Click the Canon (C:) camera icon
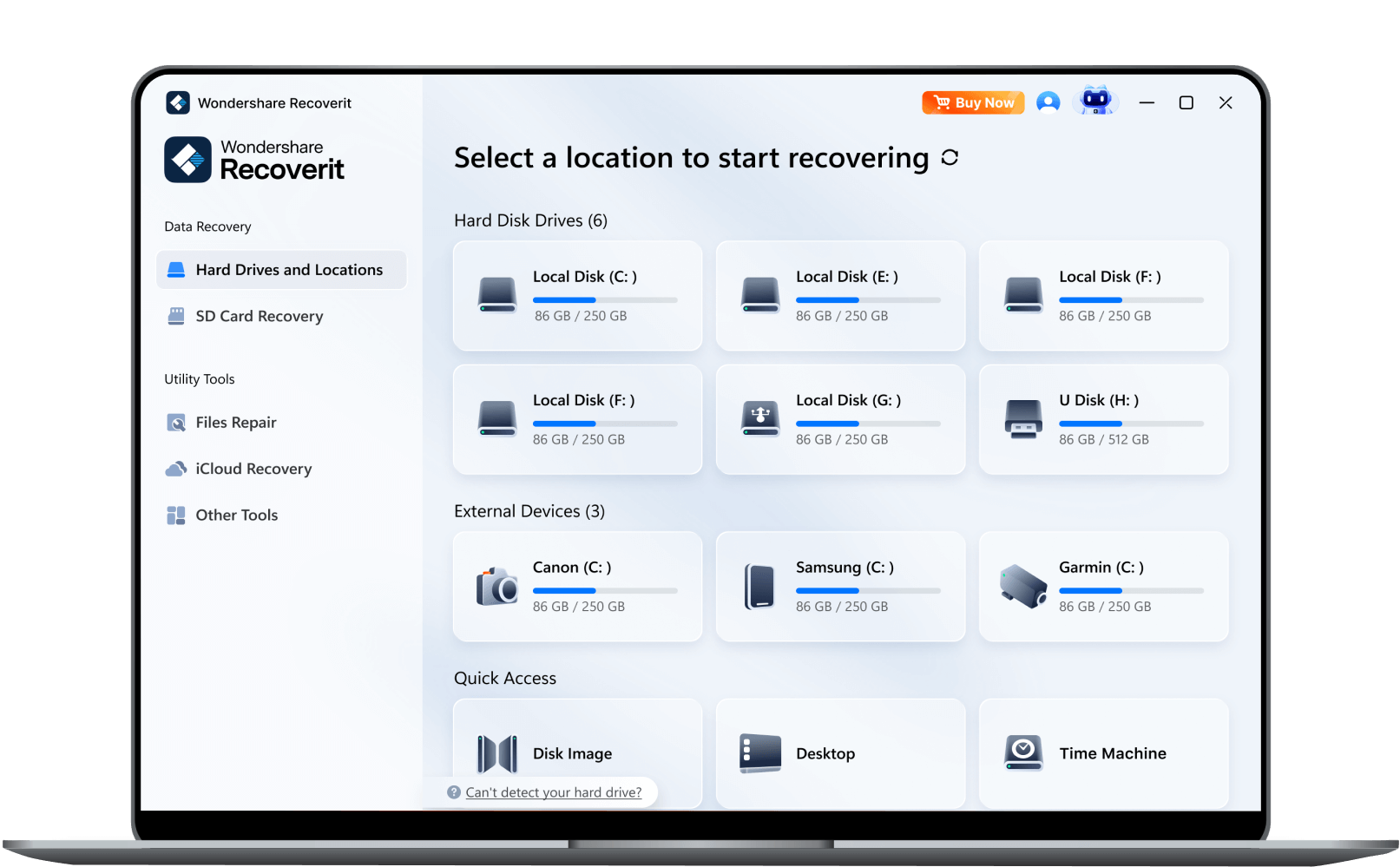 coord(497,587)
